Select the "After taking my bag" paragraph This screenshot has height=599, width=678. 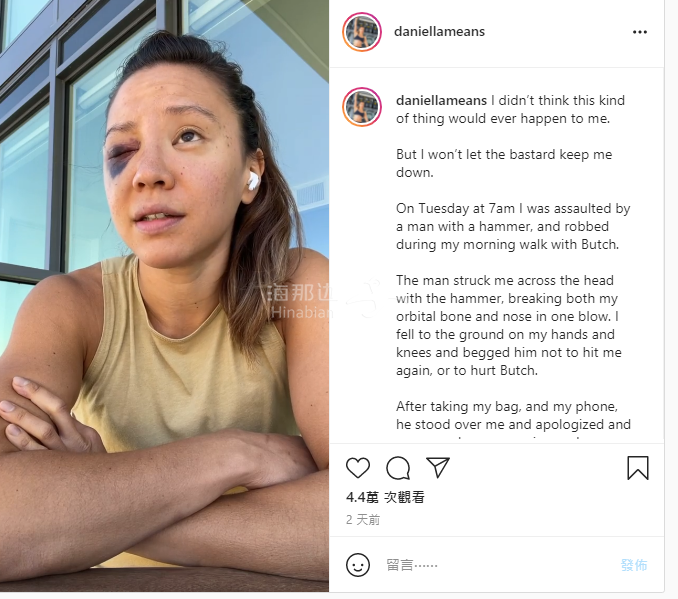coord(513,415)
